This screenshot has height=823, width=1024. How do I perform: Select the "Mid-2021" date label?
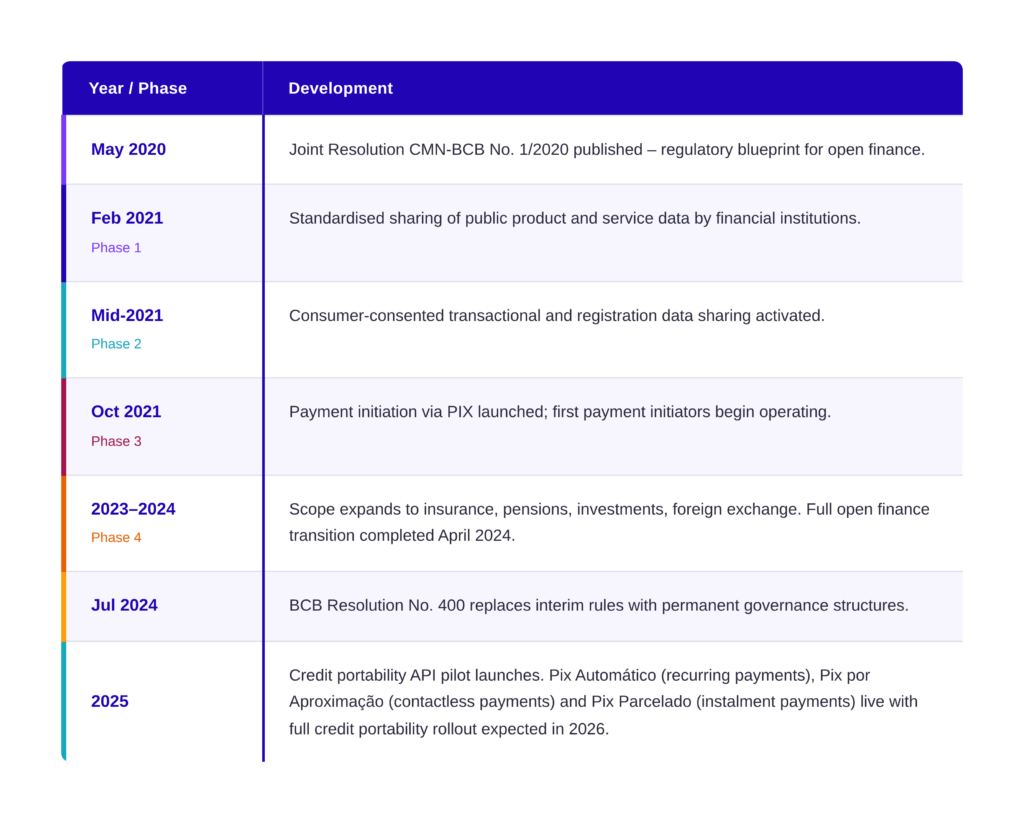127,315
